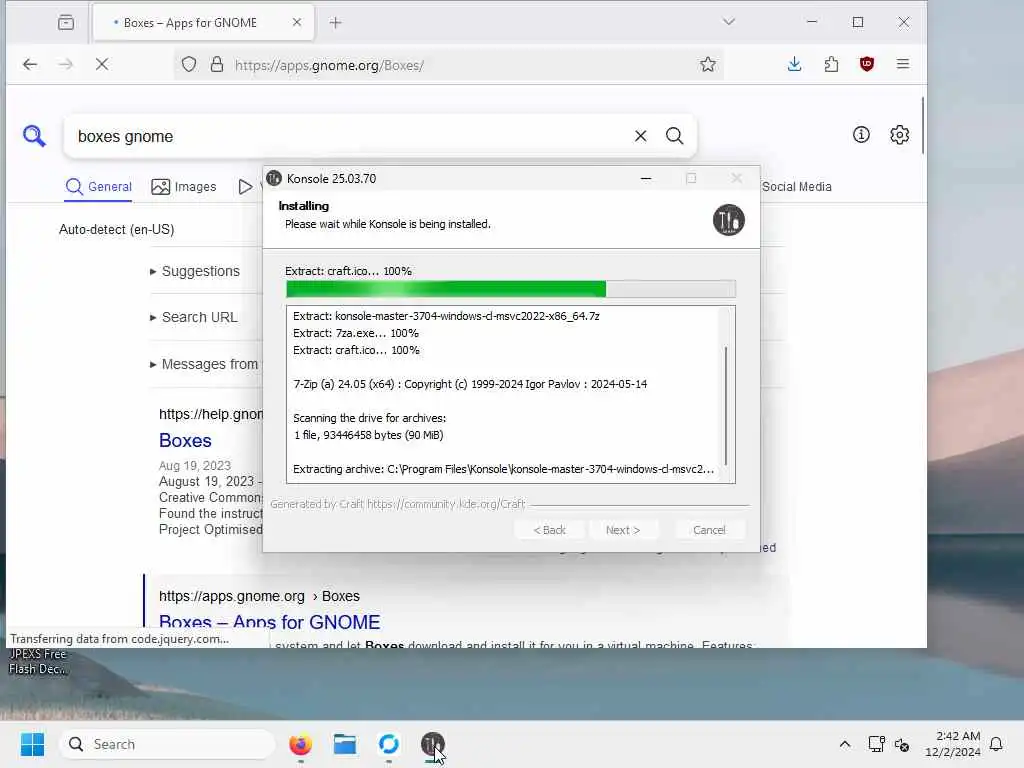Open a new tab with plus button
Image resolution: width=1024 pixels, height=768 pixels.
tap(336, 23)
